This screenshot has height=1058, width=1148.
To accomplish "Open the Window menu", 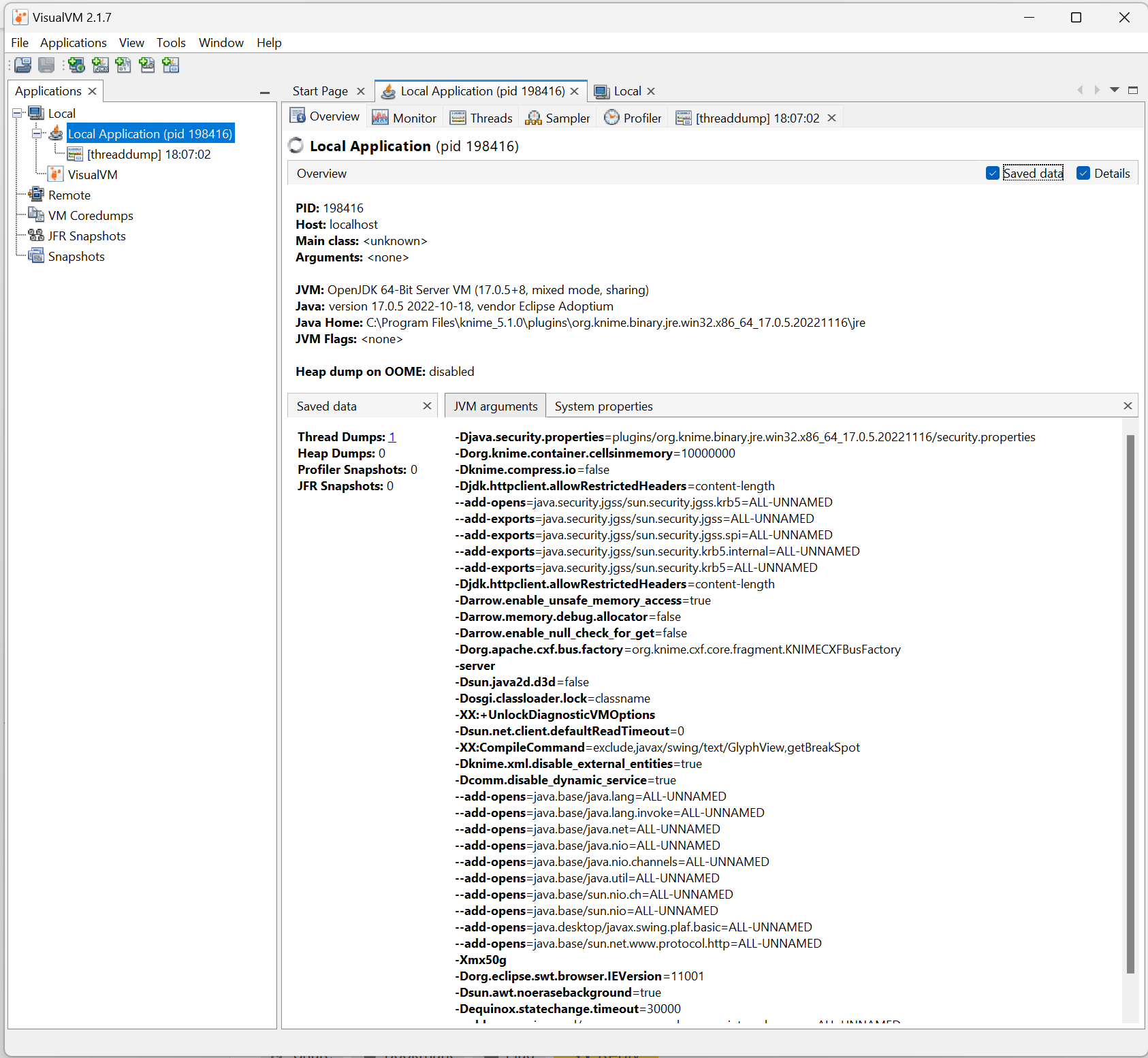I will [221, 43].
